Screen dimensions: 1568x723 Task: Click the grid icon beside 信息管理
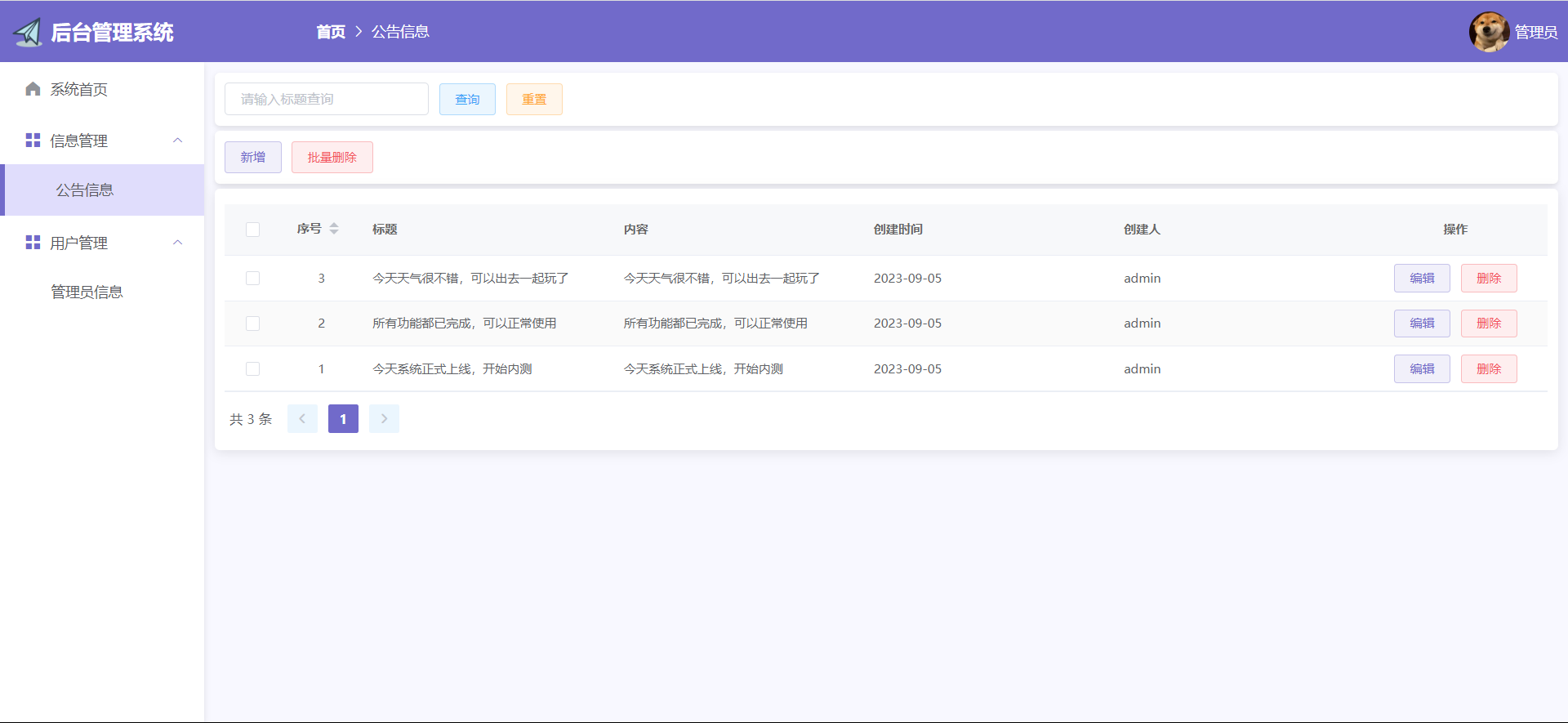tap(33, 141)
